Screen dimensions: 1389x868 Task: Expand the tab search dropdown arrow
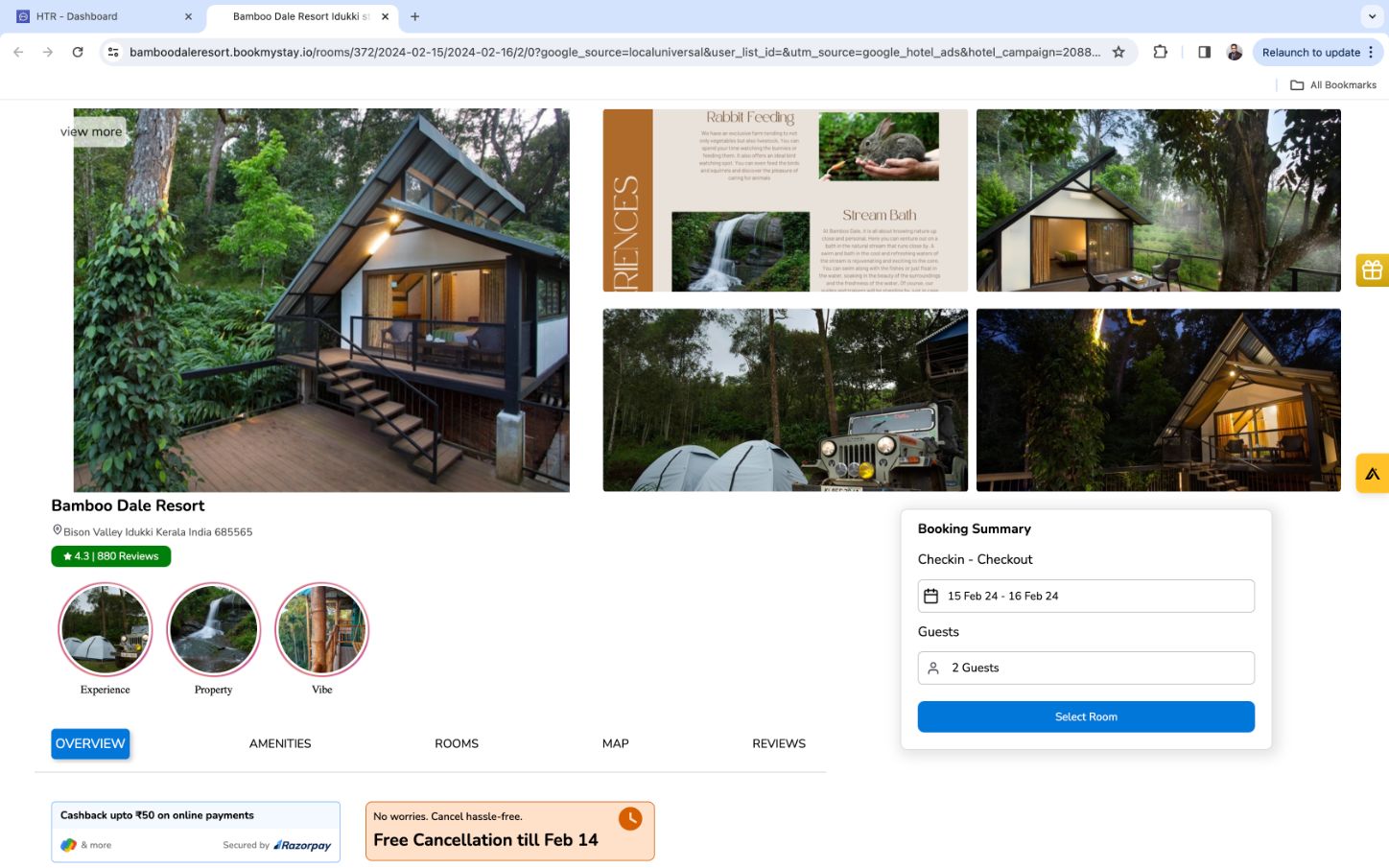[1371, 16]
